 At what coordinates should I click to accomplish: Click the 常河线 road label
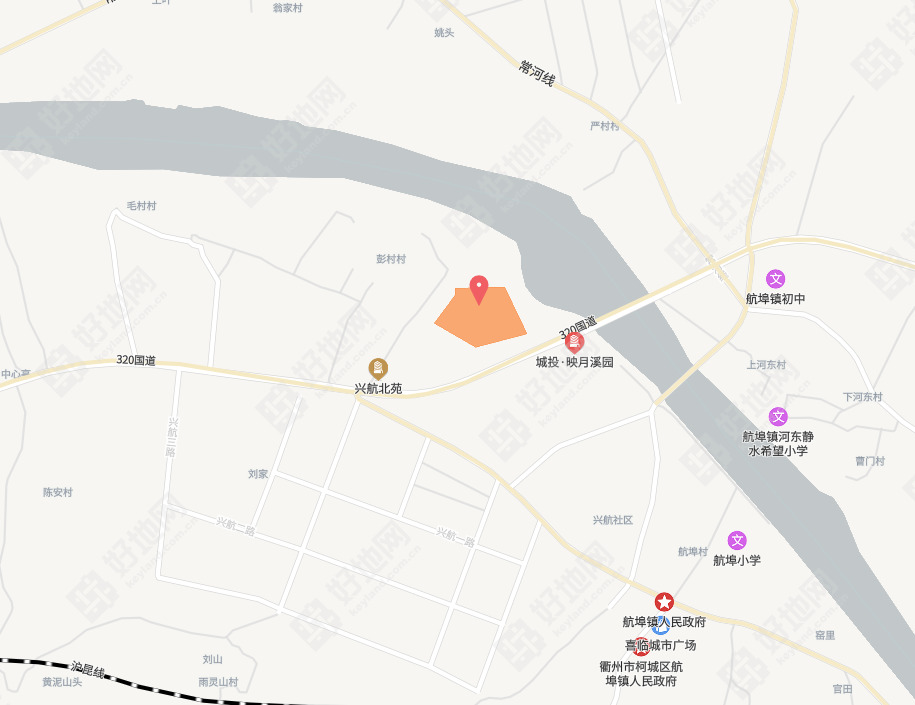[537, 73]
